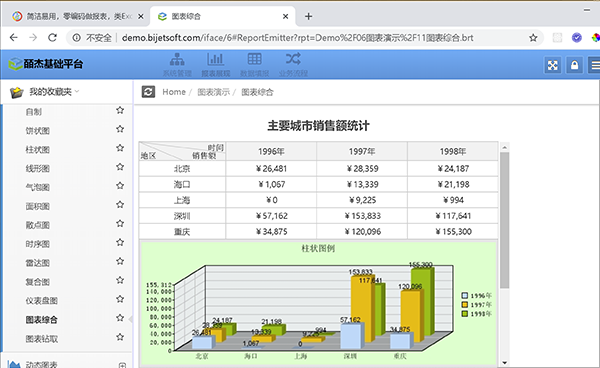Open 面积图 in the sidebar
The image size is (600, 368).
38,206
